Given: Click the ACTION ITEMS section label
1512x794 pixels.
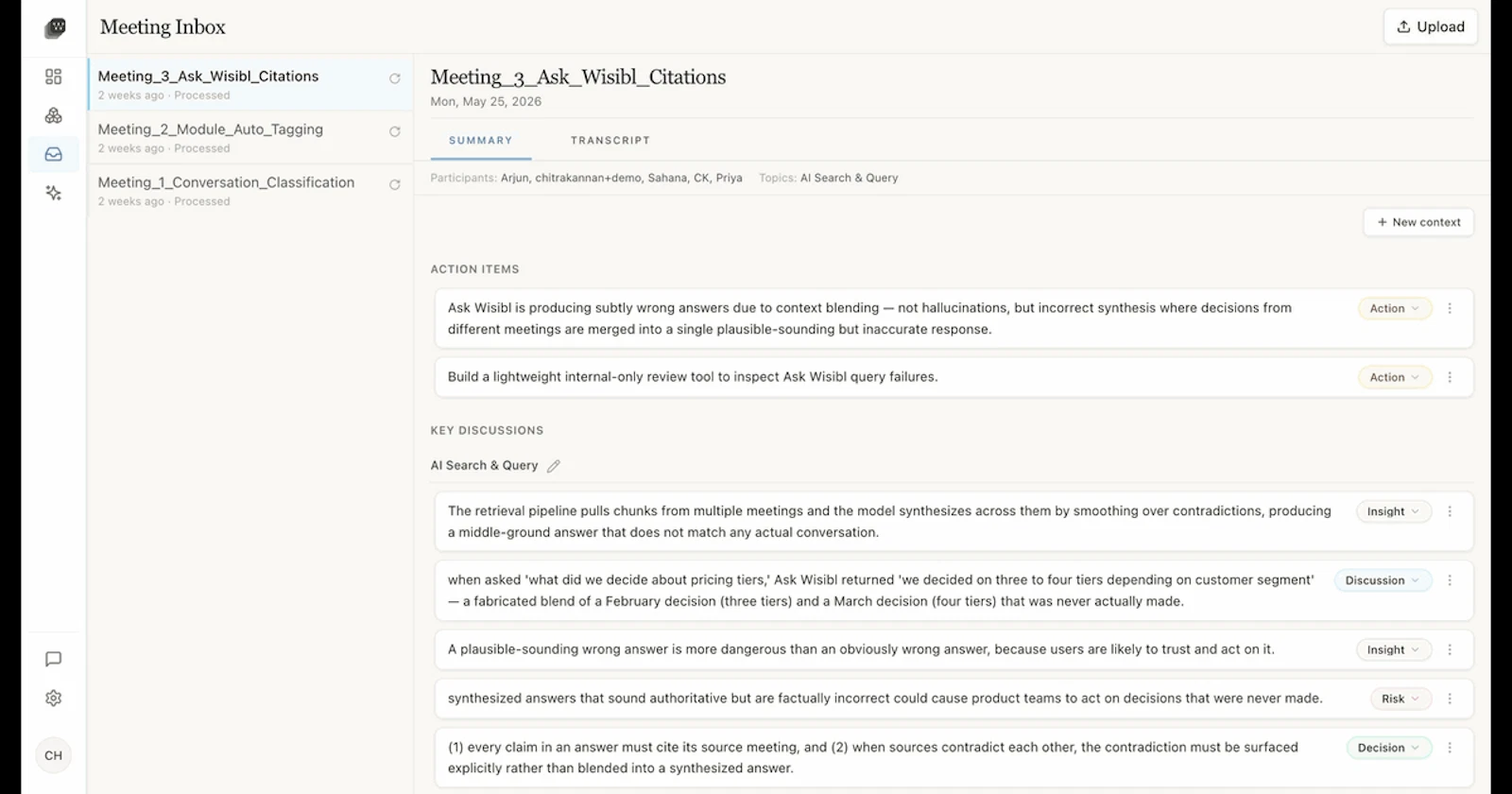Looking at the screenshot, I should click(475, 269).
